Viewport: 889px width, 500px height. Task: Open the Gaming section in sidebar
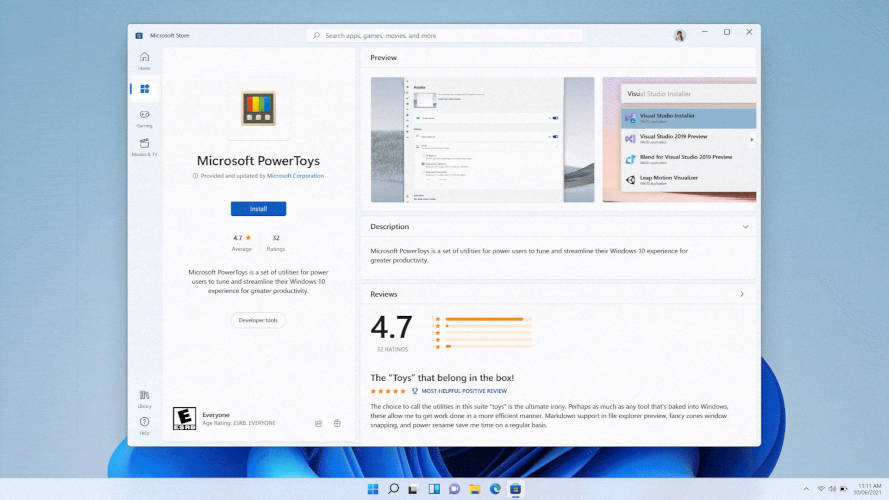point(145,118)
